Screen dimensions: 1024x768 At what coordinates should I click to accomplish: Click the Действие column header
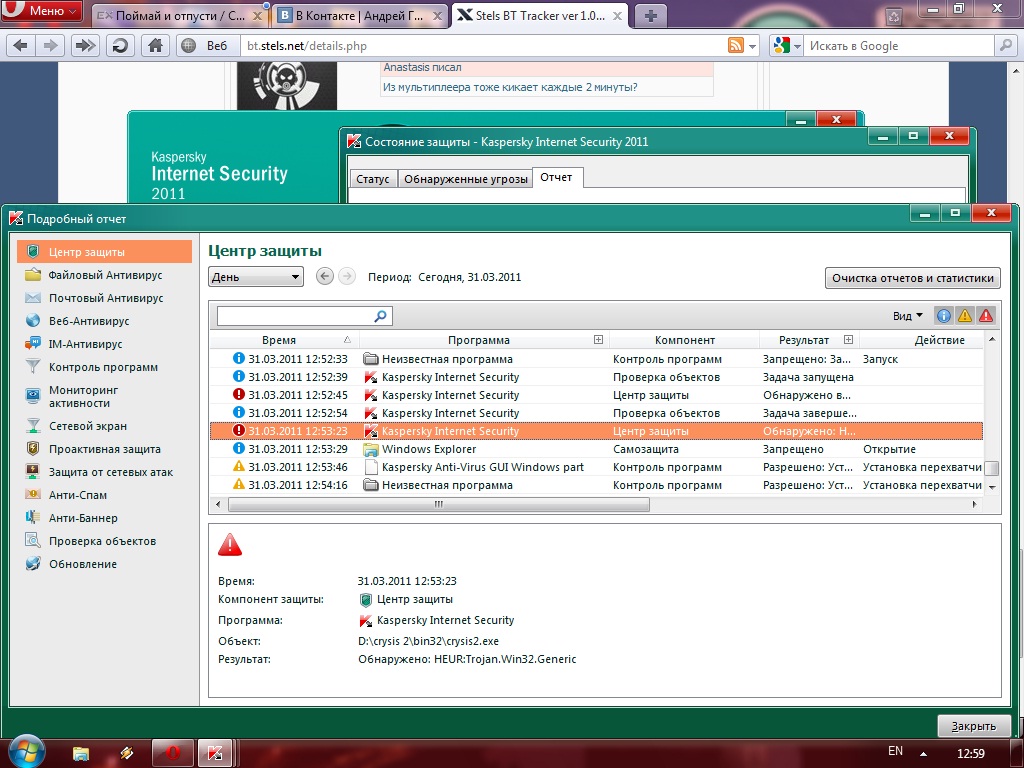(939, 340)
